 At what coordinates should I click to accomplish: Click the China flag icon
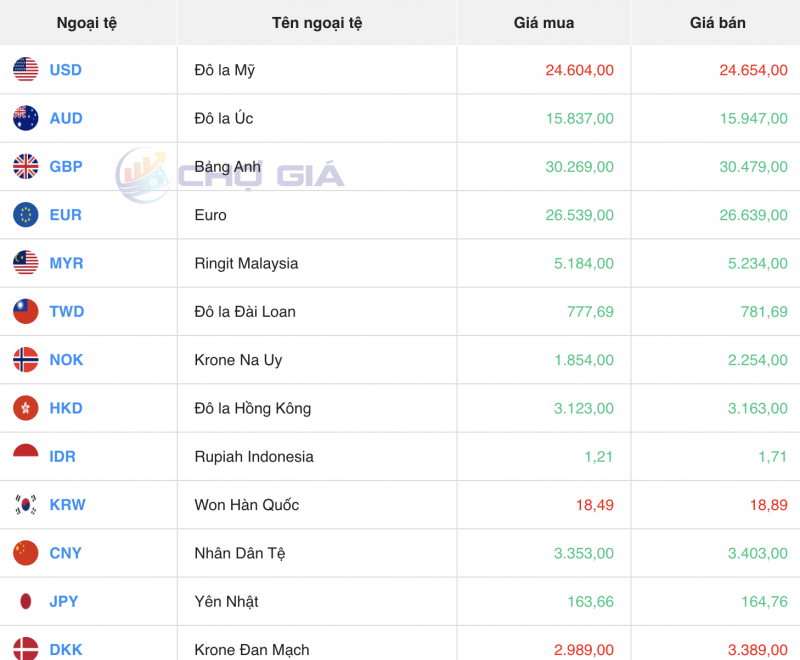[x=26, y=553]
